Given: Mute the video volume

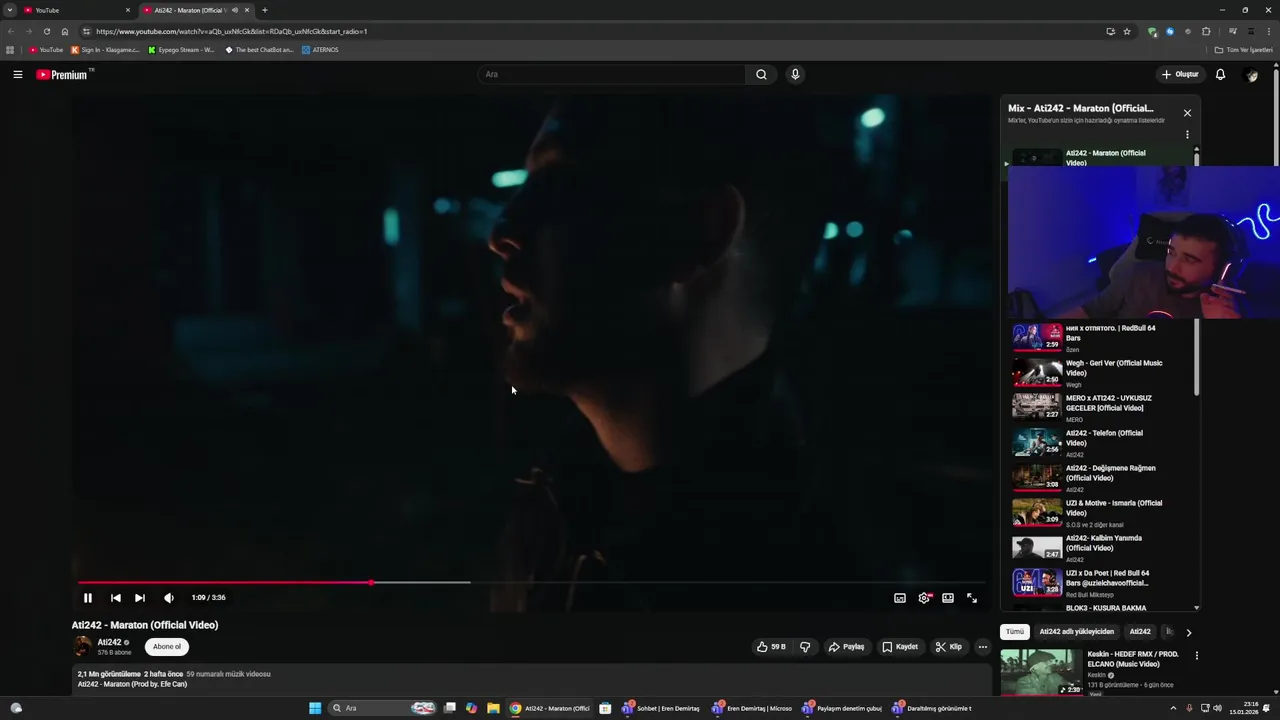Looking at the screenshot, I should (x=169, y=598).
